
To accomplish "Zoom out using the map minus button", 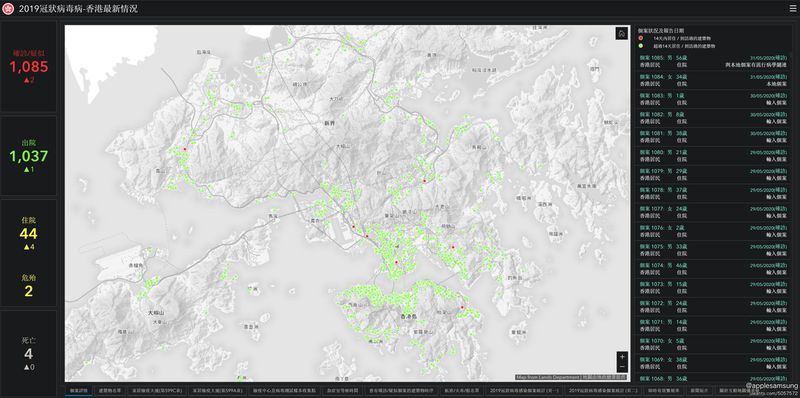I will click(622, 367).
